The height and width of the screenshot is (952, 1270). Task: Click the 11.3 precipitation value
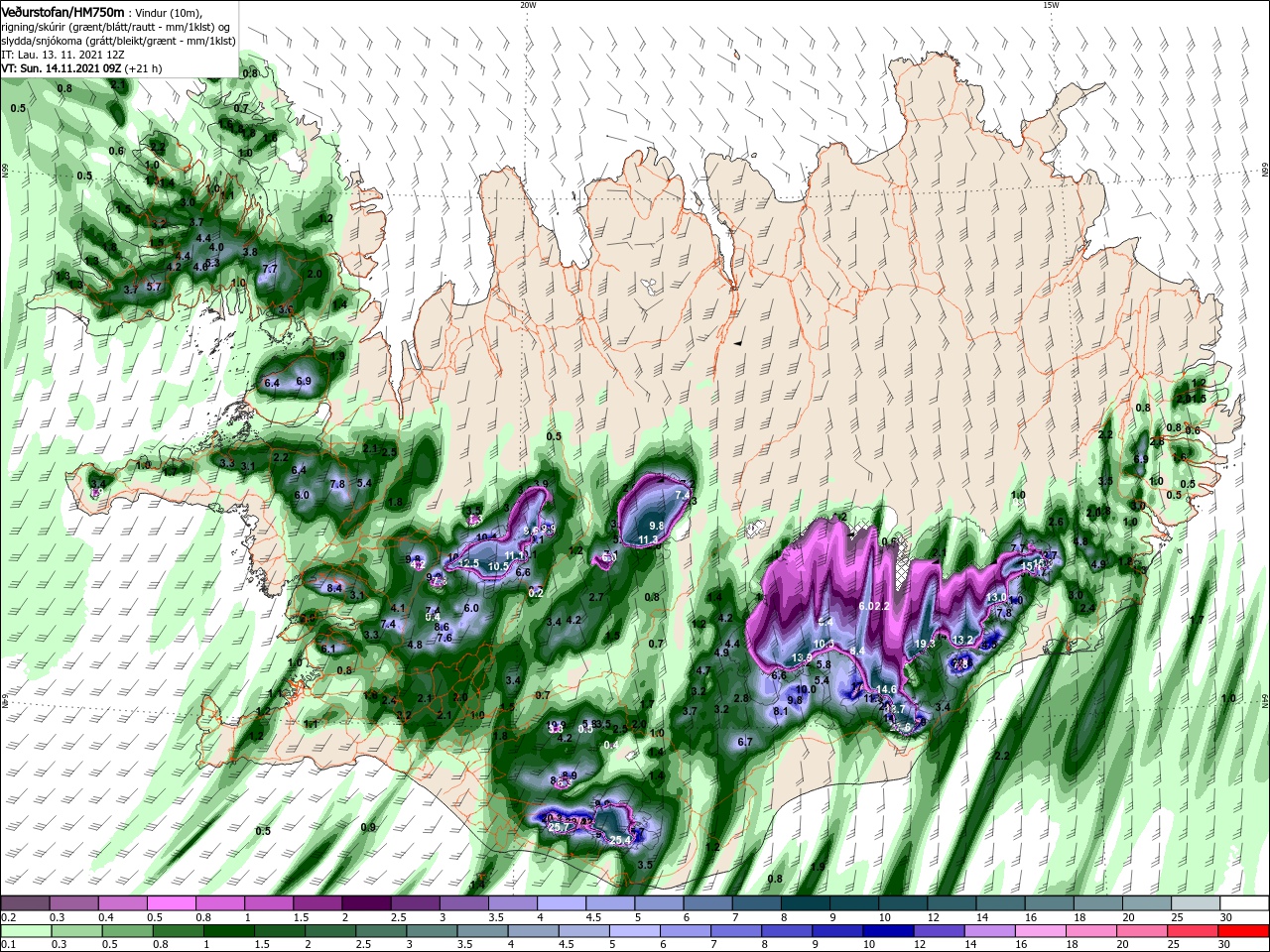coord(648,539)
